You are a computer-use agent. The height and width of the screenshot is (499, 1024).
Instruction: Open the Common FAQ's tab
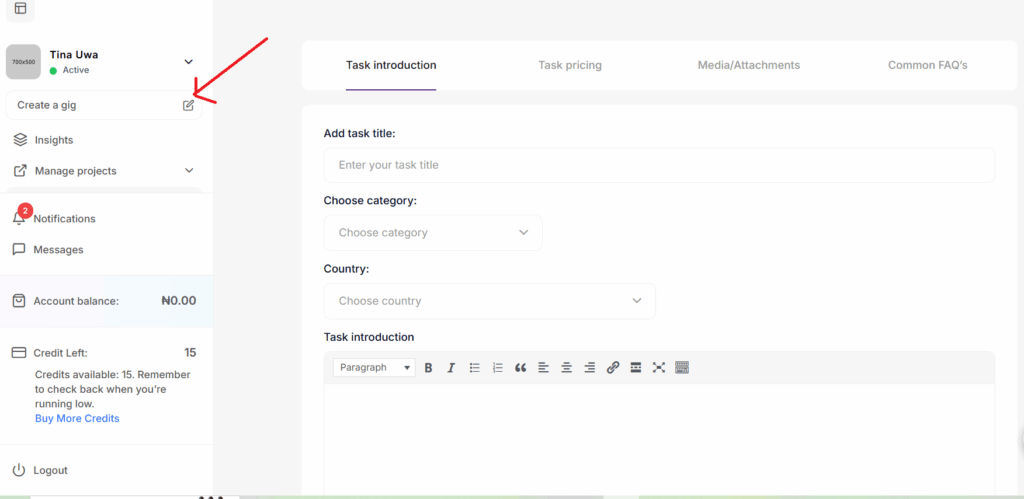pyautogui.click(x=927, y=65)
